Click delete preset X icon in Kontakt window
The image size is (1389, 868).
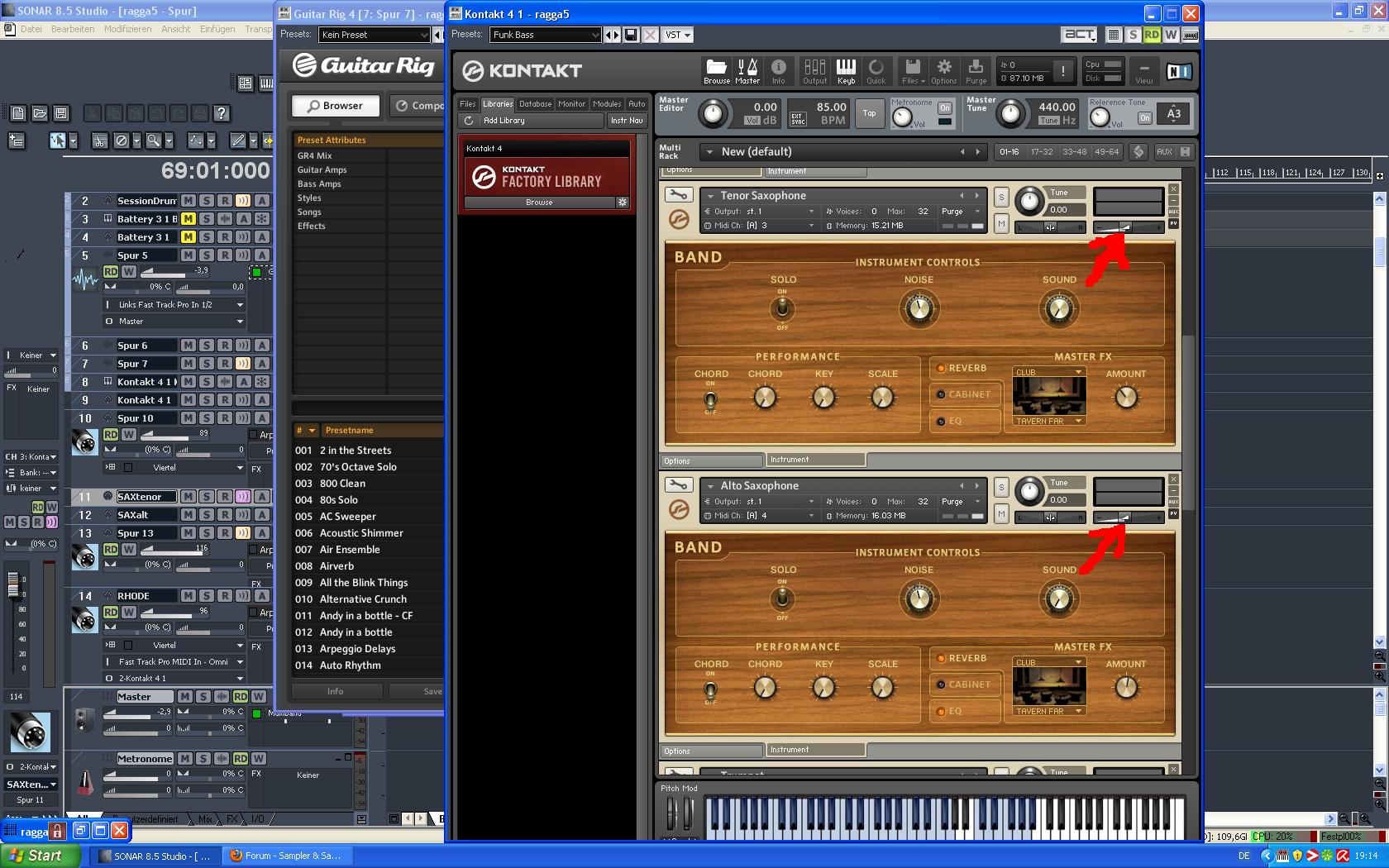[x=650, y=35]
